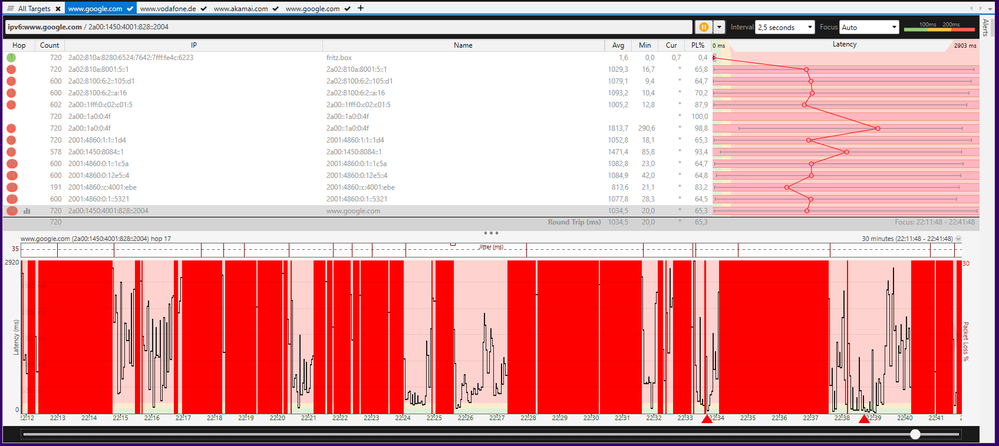Close the All Targets tab
Image resolution: width=999 pixels, height=446 pixels.
pyautogui.click(x=58, y=8)
